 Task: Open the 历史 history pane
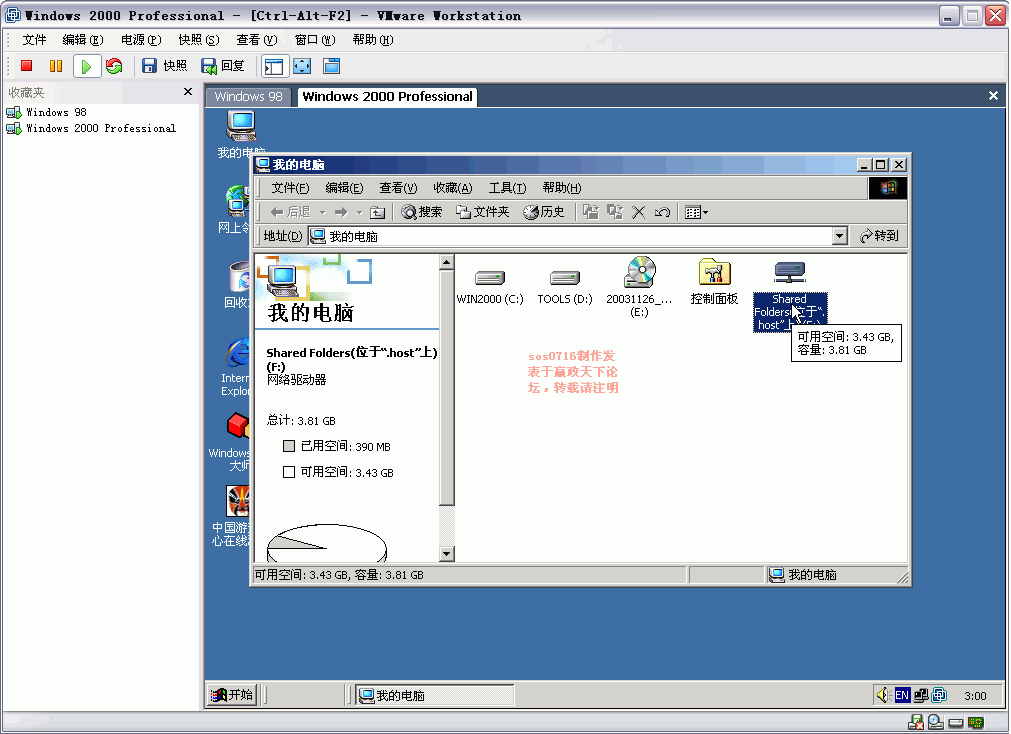(x=544, y=212)
